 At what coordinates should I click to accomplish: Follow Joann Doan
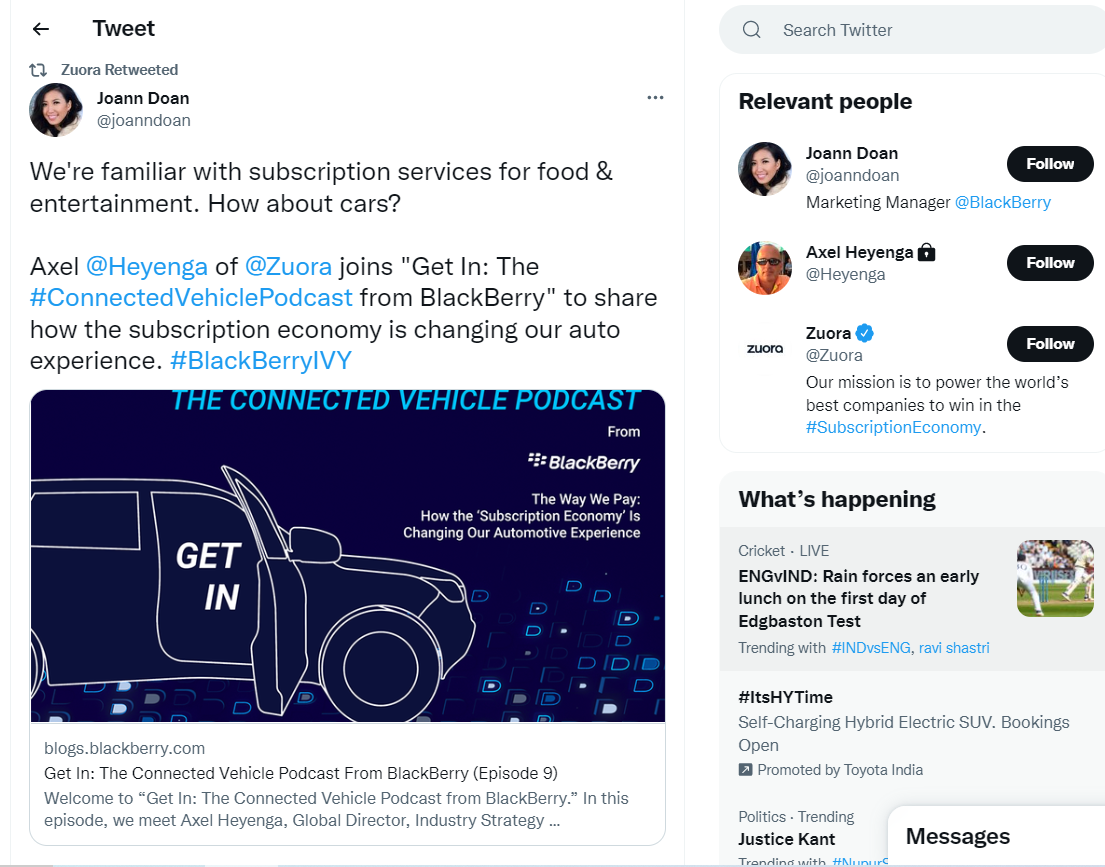pos(1049,164)
